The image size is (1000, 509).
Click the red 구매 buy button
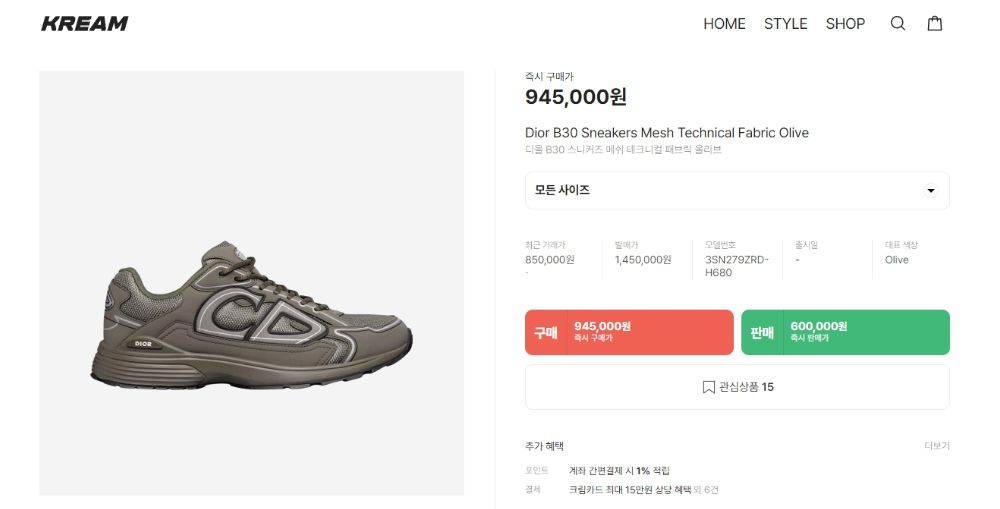point(629,332)
